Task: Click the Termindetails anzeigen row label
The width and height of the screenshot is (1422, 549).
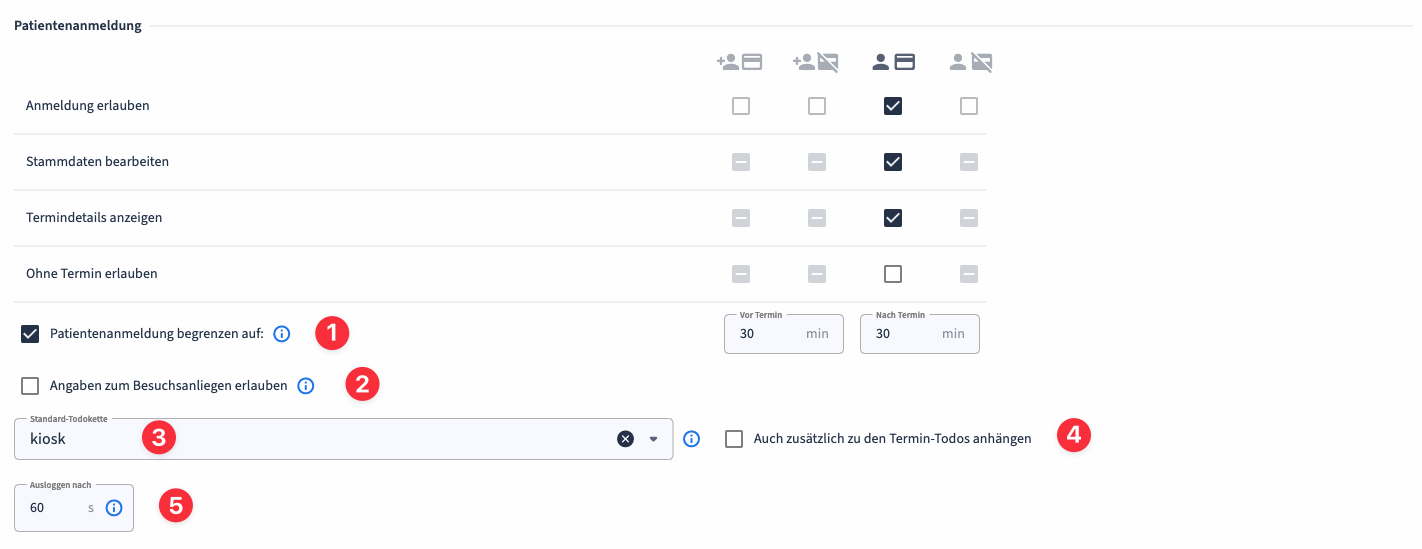Action: [94, 217]
